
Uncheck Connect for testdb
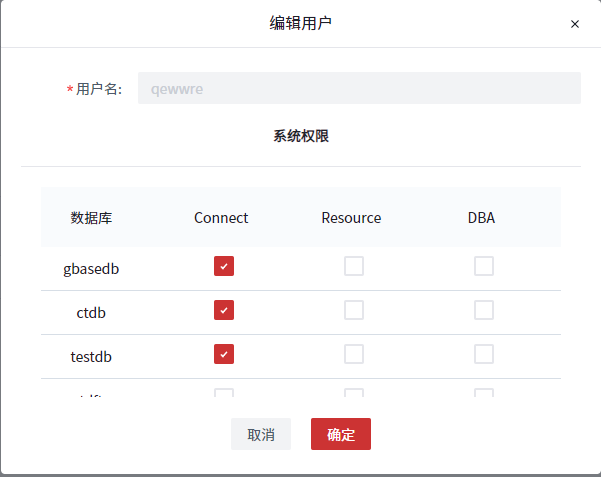coord(224,354)
